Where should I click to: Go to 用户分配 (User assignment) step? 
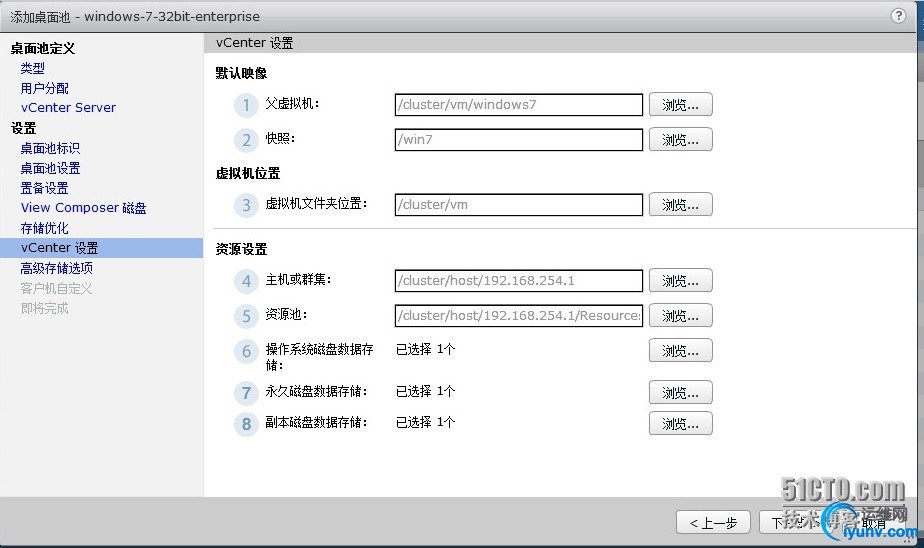point(45,88)
